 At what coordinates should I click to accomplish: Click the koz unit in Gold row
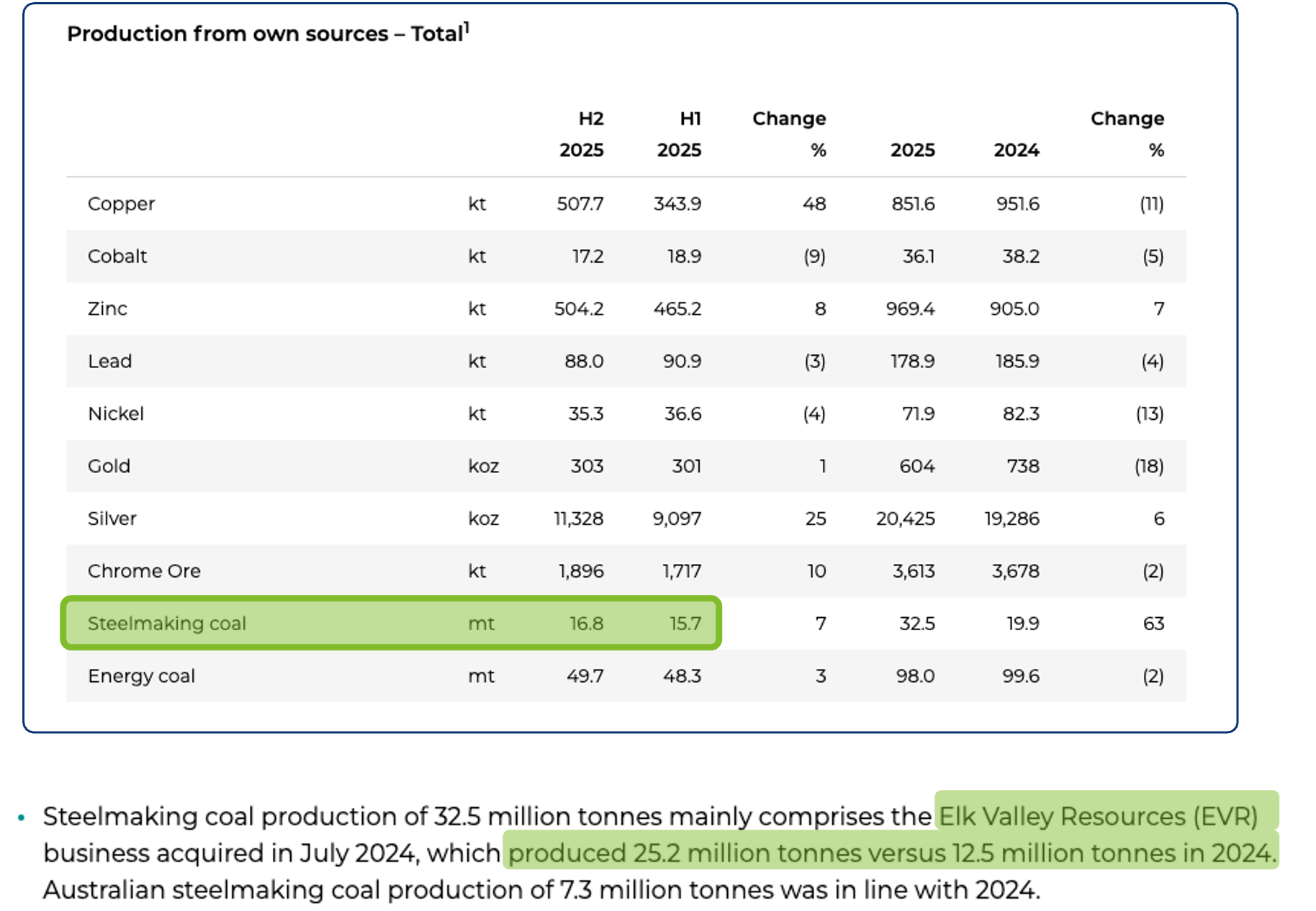point(483,467)
